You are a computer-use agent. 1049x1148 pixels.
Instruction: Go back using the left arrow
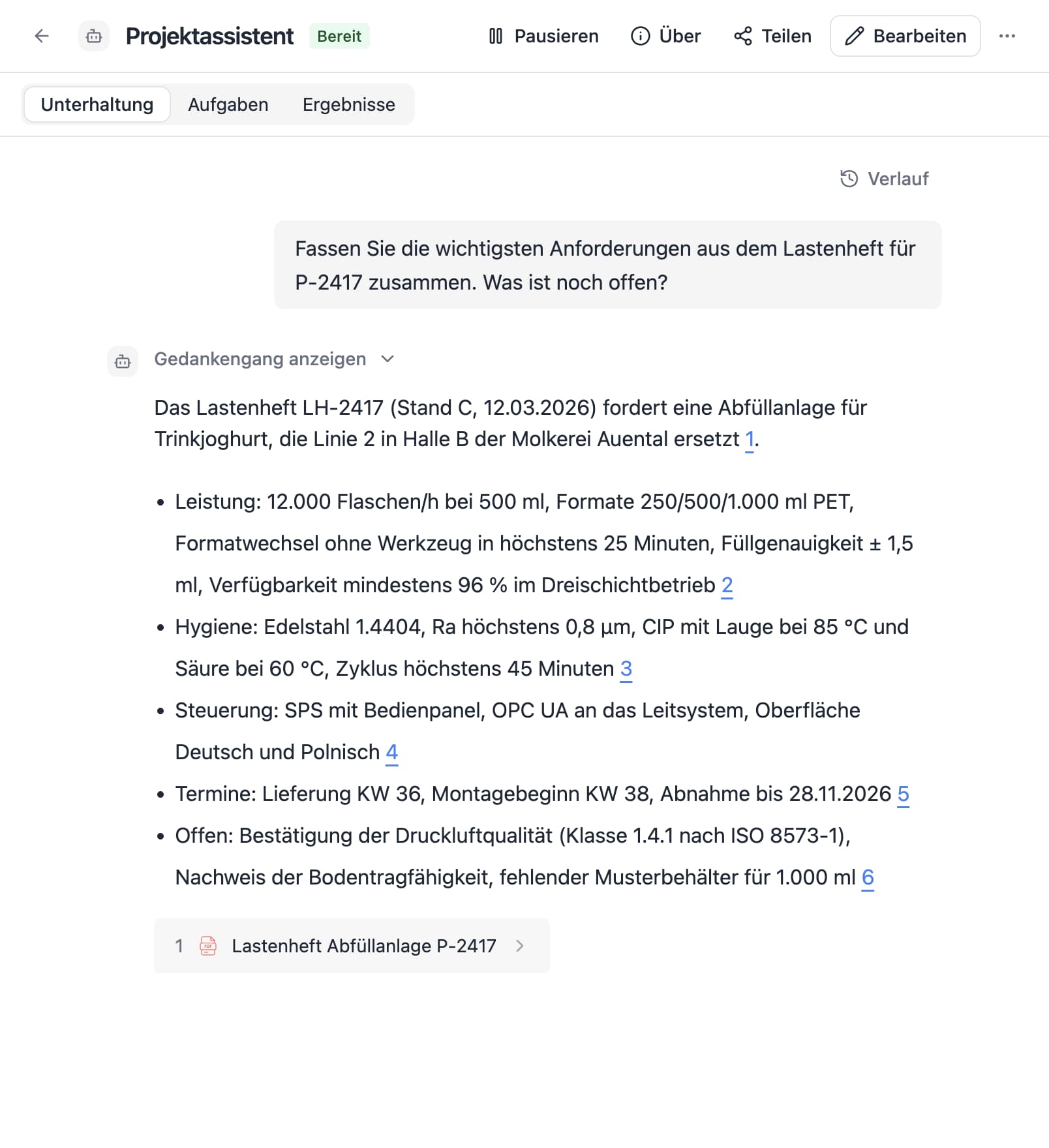[42, 36]
